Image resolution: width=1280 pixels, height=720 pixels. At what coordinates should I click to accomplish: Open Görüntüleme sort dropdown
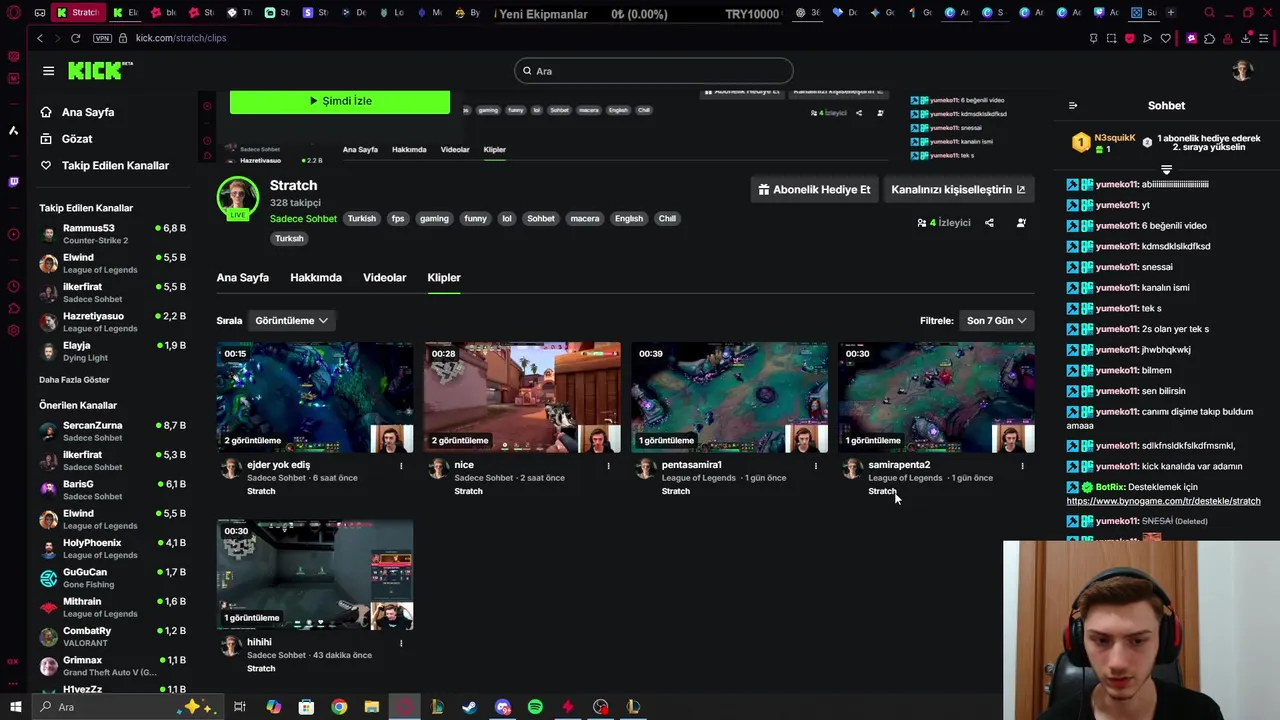coord(291,321)
